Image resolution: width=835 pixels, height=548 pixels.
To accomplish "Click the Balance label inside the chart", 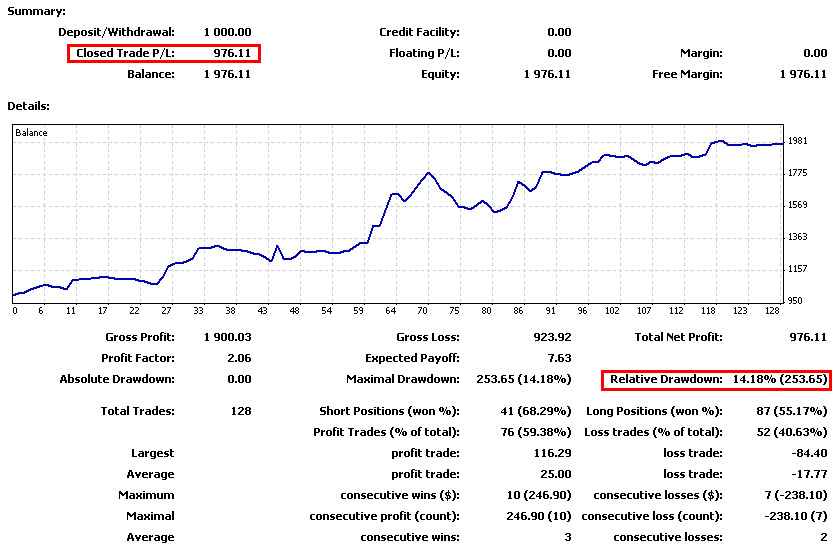I will (31, 133).
